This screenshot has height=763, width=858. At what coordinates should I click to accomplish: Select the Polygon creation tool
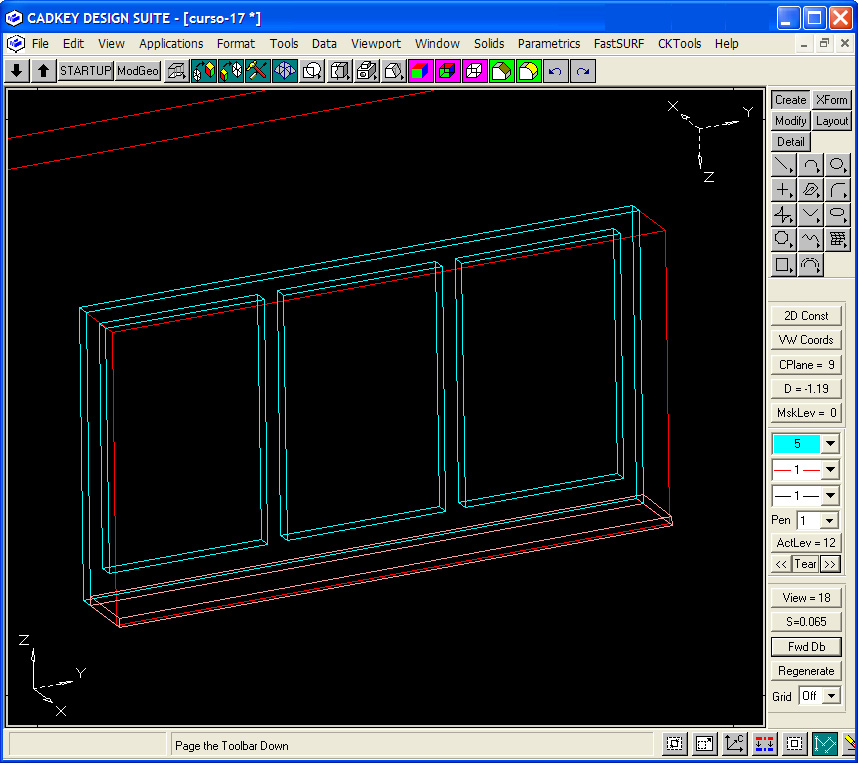point(784,240)
